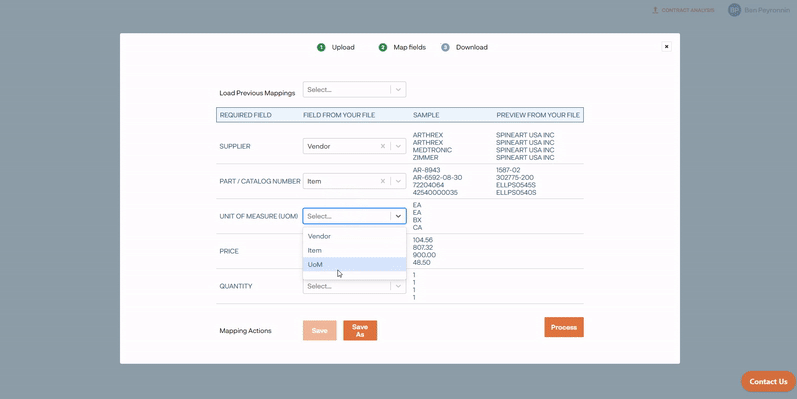This screenshot has height=399, width=797.
Task: Click sample value AR-8943
Action: (426, 170)
